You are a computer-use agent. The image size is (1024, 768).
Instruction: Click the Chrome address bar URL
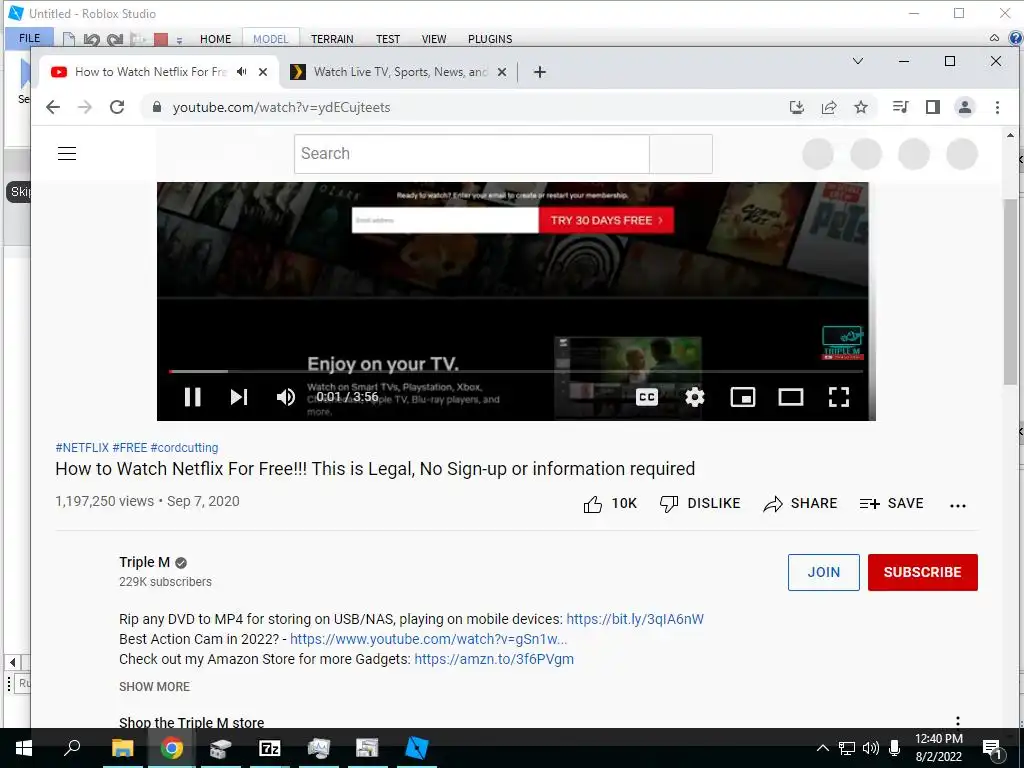point(281,107)
